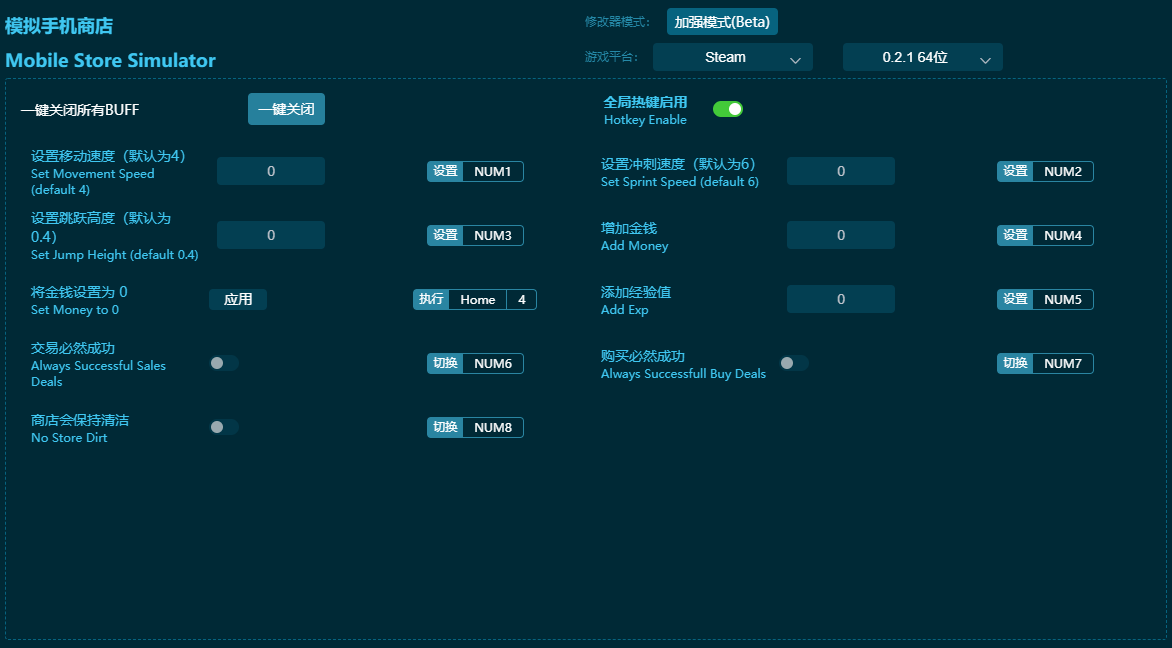This screenshot has width=1172, height=648.
Task: Click the NUM1 hotkey set button
Action: pos(476,171)
